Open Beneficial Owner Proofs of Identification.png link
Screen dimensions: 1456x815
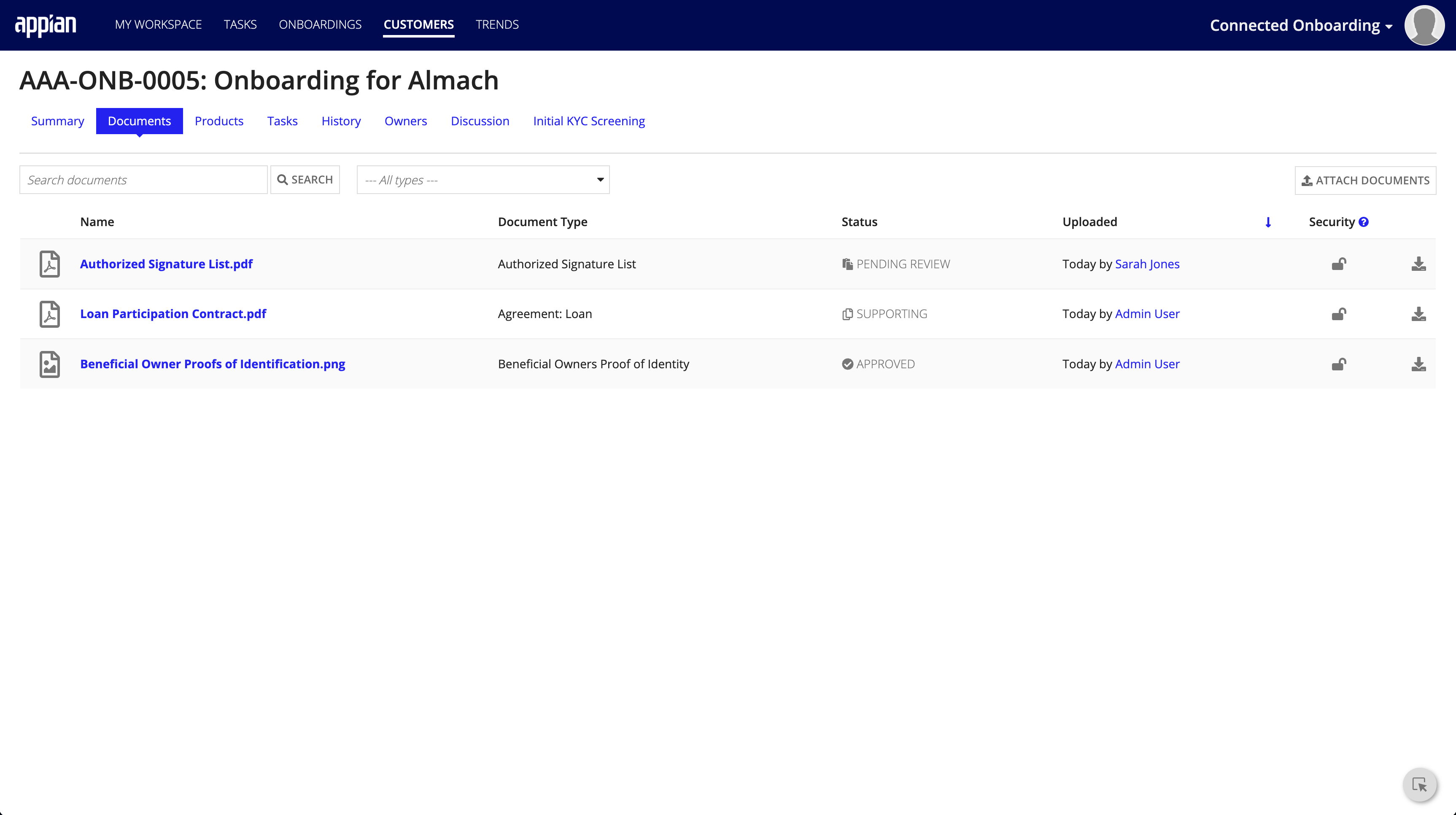(213, 364)
